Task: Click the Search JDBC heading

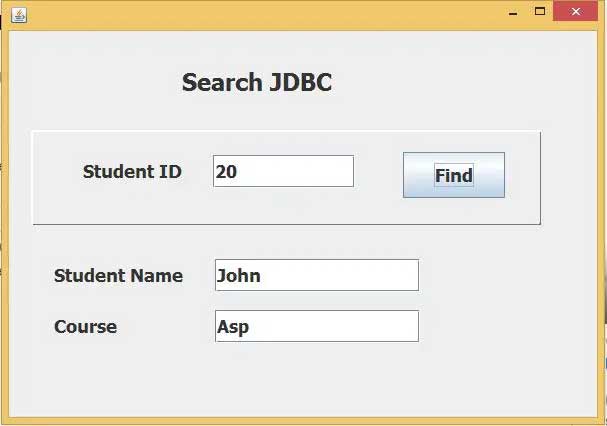Action: [x=257, y=82]
